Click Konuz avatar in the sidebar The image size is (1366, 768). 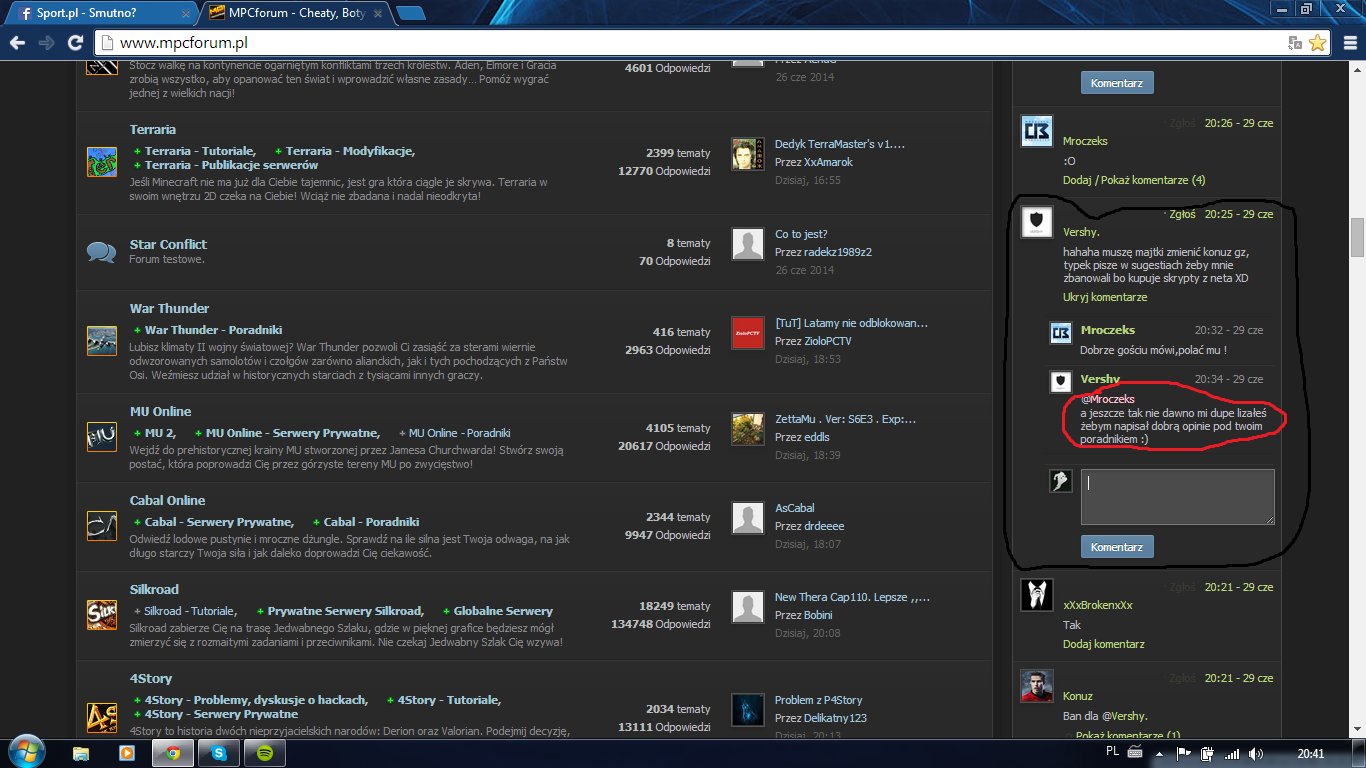pos(1037,686)
